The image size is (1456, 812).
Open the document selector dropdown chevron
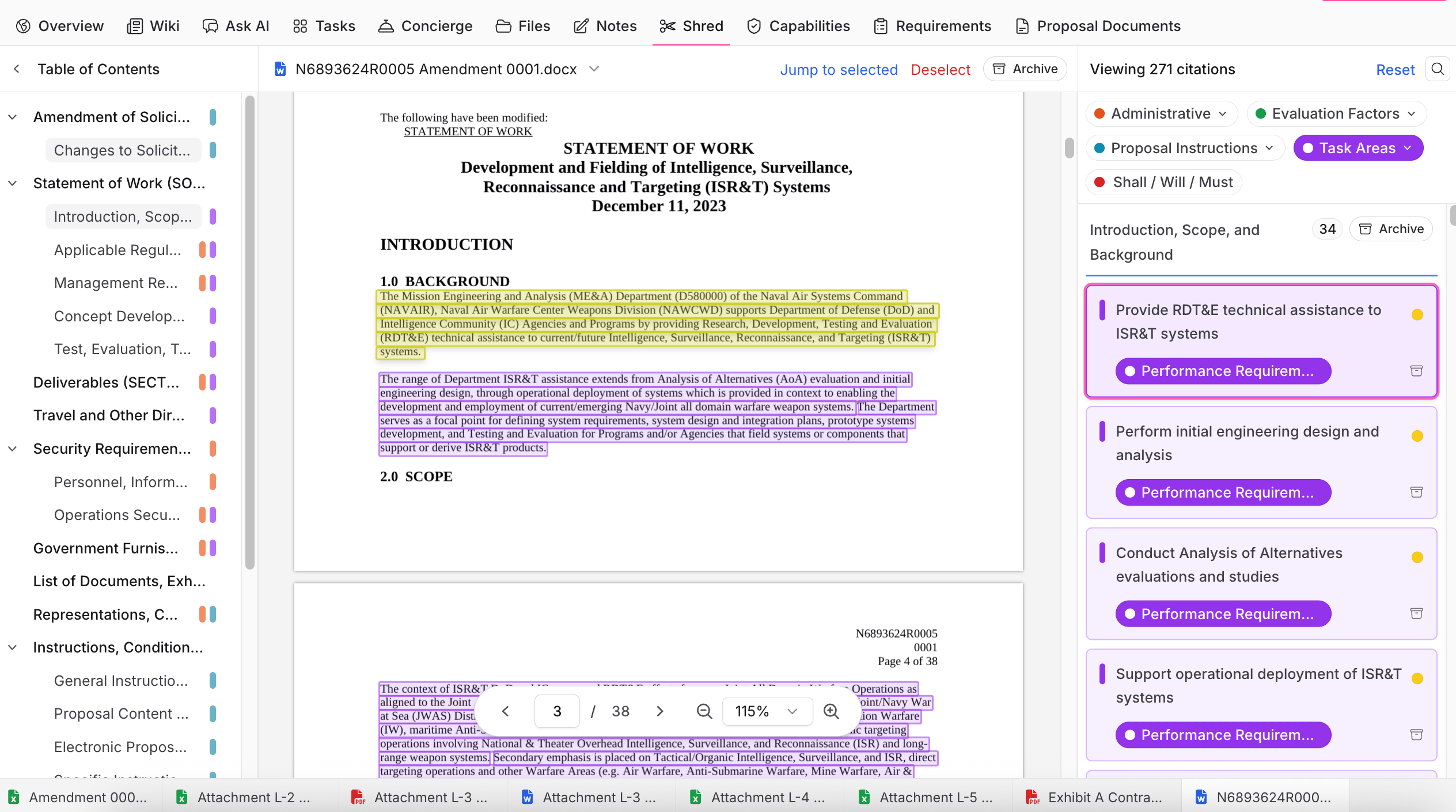[x=594, y=69]
